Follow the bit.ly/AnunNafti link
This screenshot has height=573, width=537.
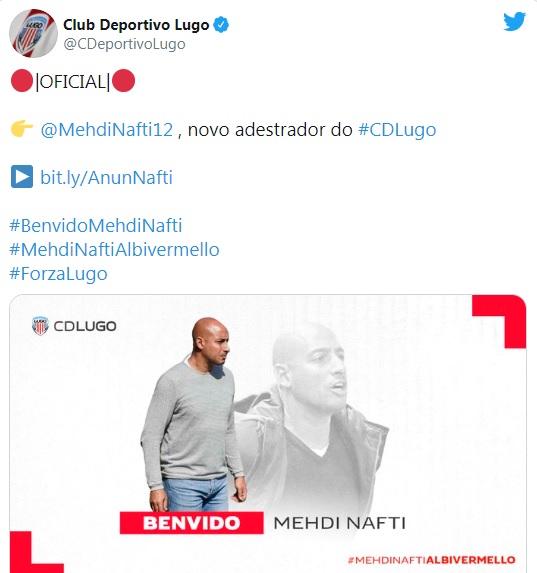pos(106,178)
